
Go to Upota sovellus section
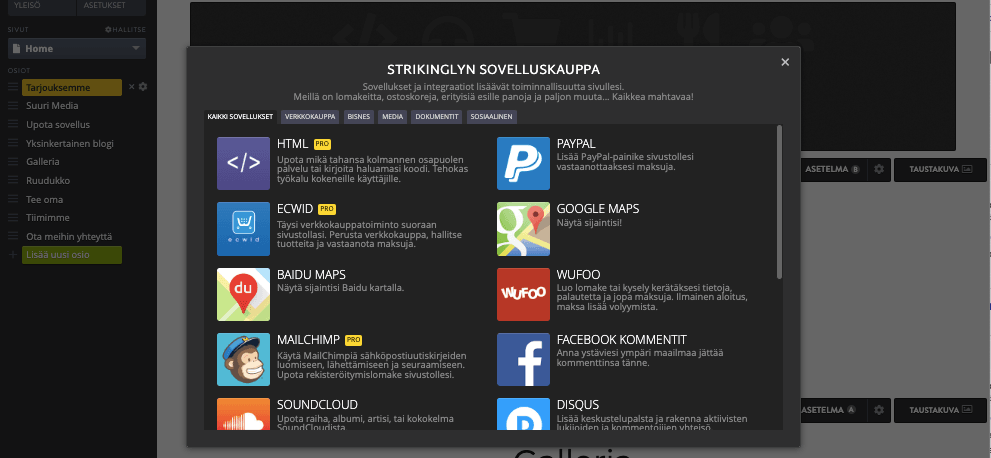coord(58,124)
